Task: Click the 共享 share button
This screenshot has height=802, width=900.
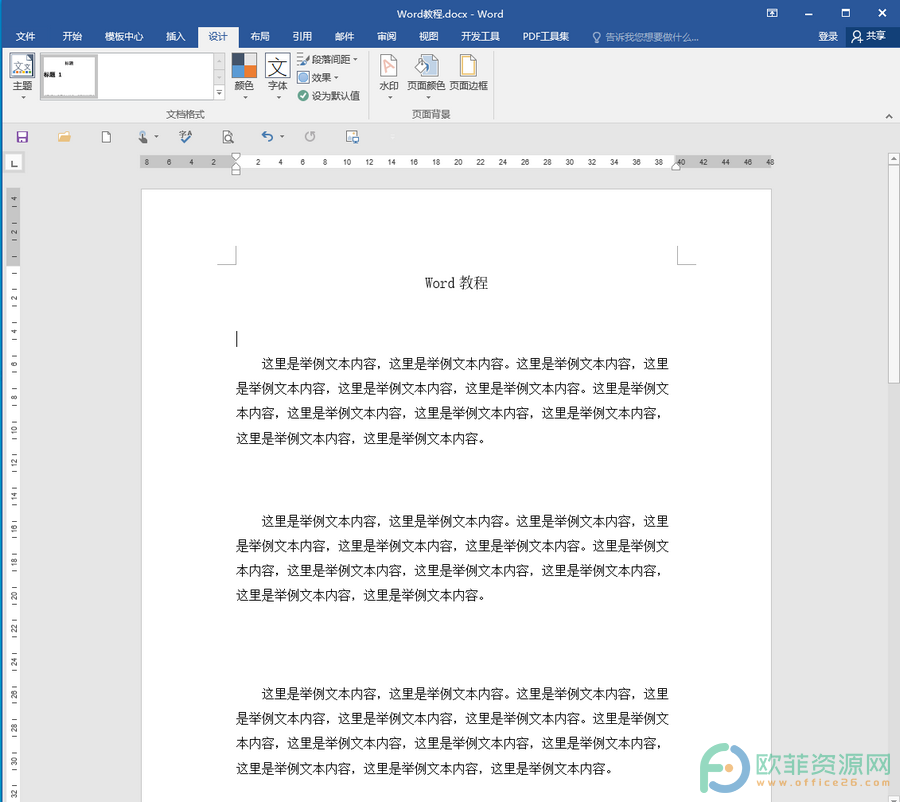Action: click(868, 37)
